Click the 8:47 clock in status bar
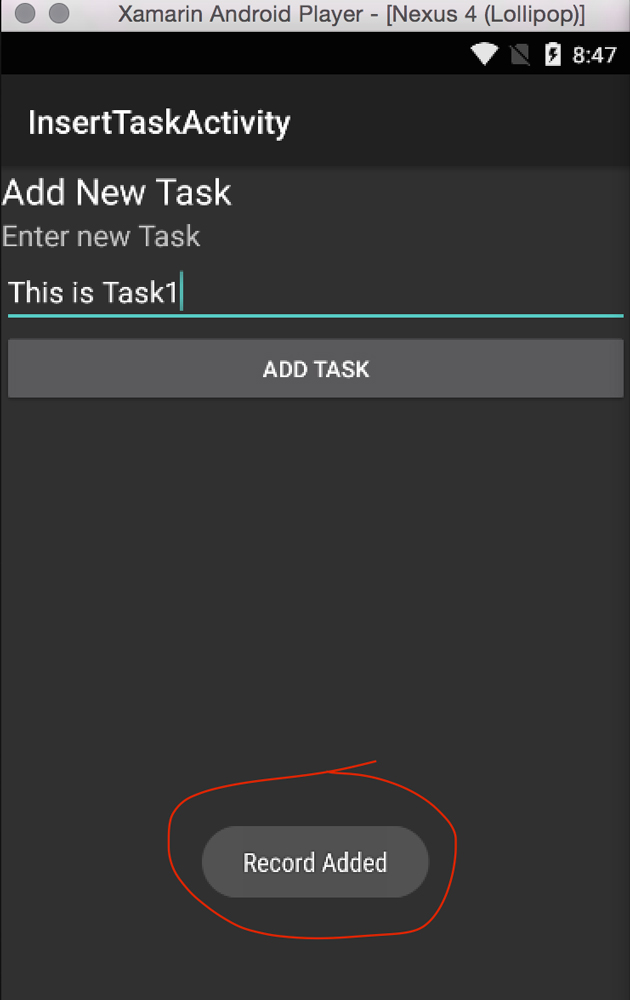The height and width of the screenshot is (1000, 630). (x=594, y=55)
